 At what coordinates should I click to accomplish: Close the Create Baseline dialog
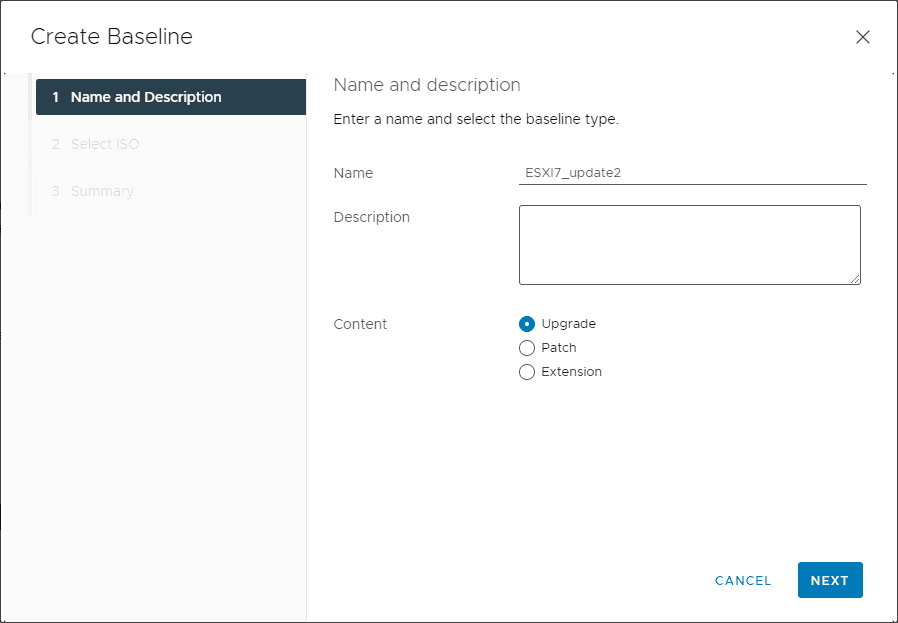click(x=862, y=37)
